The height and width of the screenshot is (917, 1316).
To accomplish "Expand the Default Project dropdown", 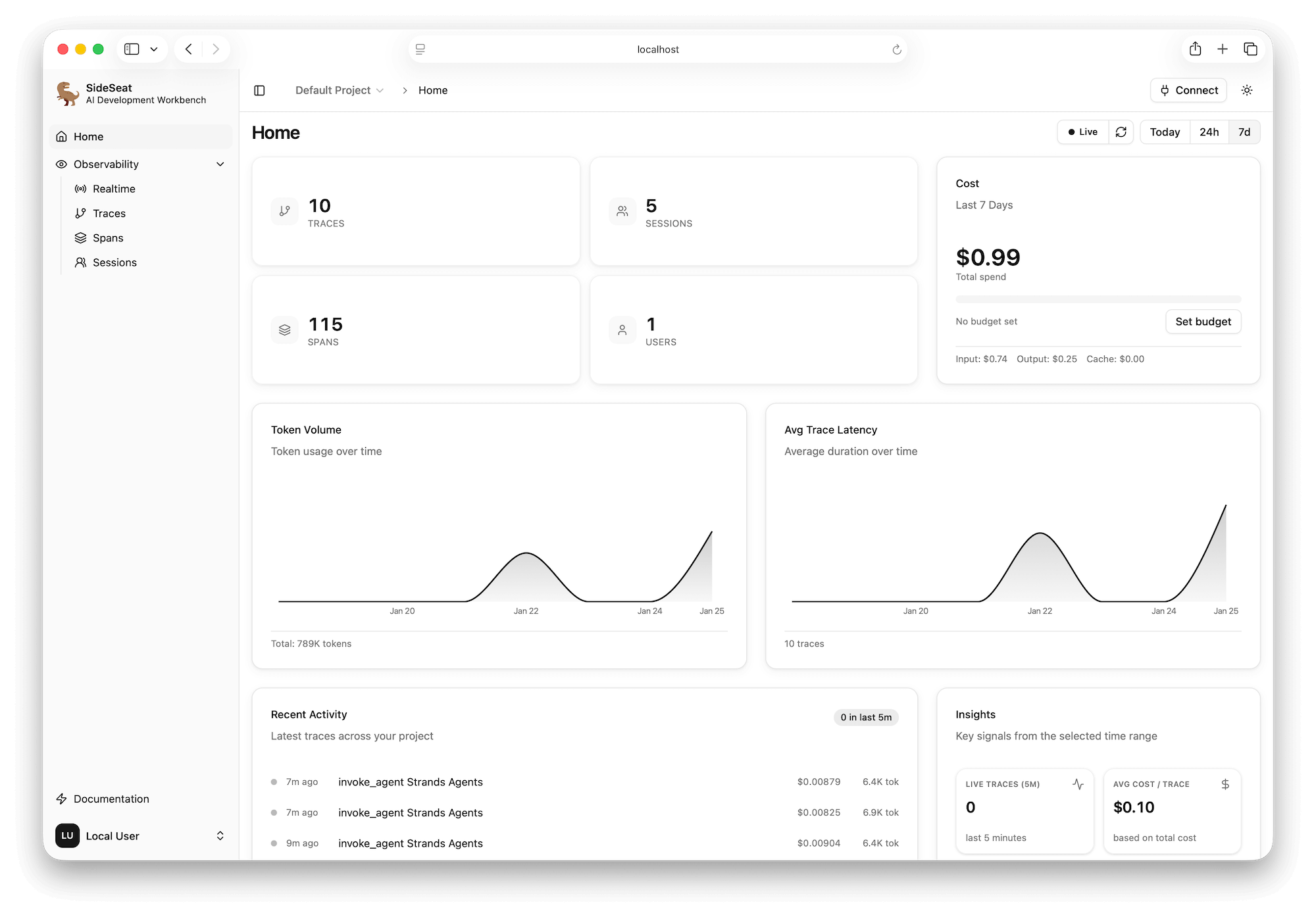I will point(340,90).
